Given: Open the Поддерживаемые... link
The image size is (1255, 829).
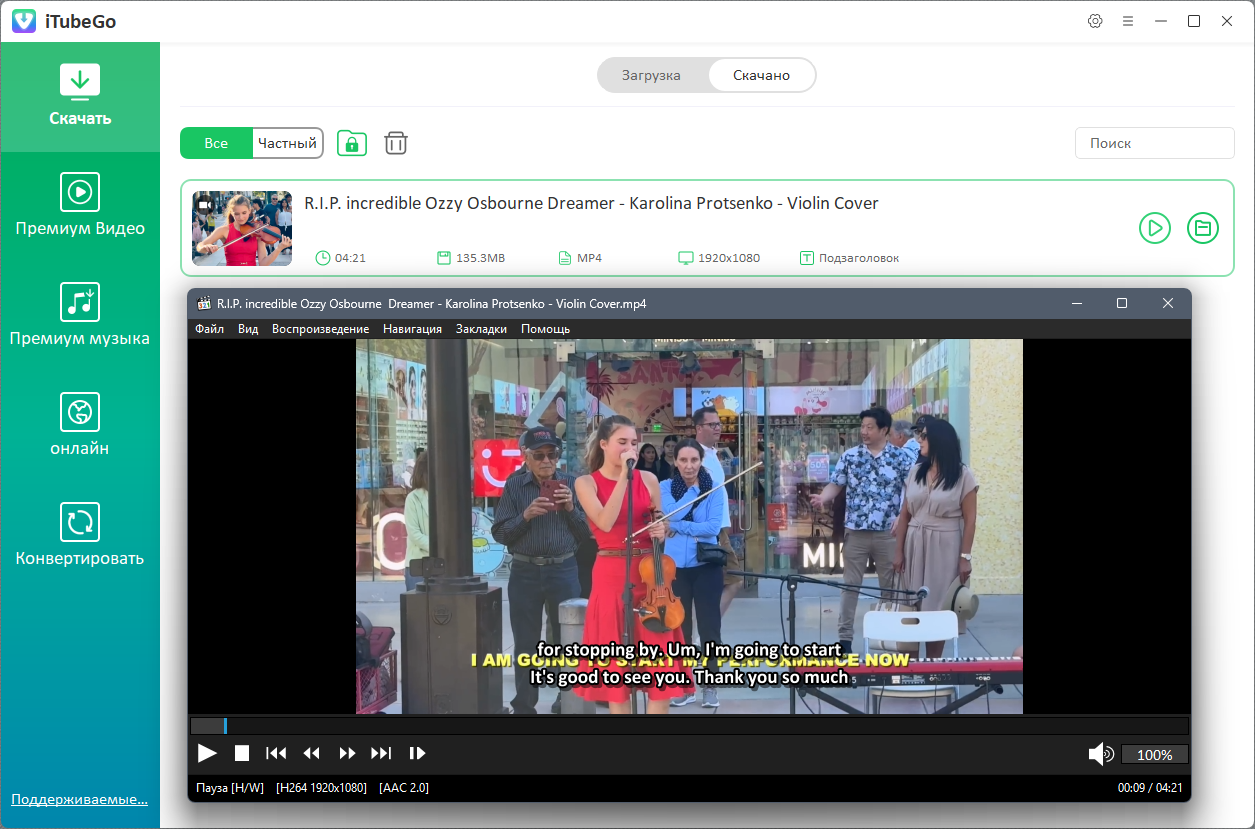Looking at the screenshot, I should pos(79,799).
